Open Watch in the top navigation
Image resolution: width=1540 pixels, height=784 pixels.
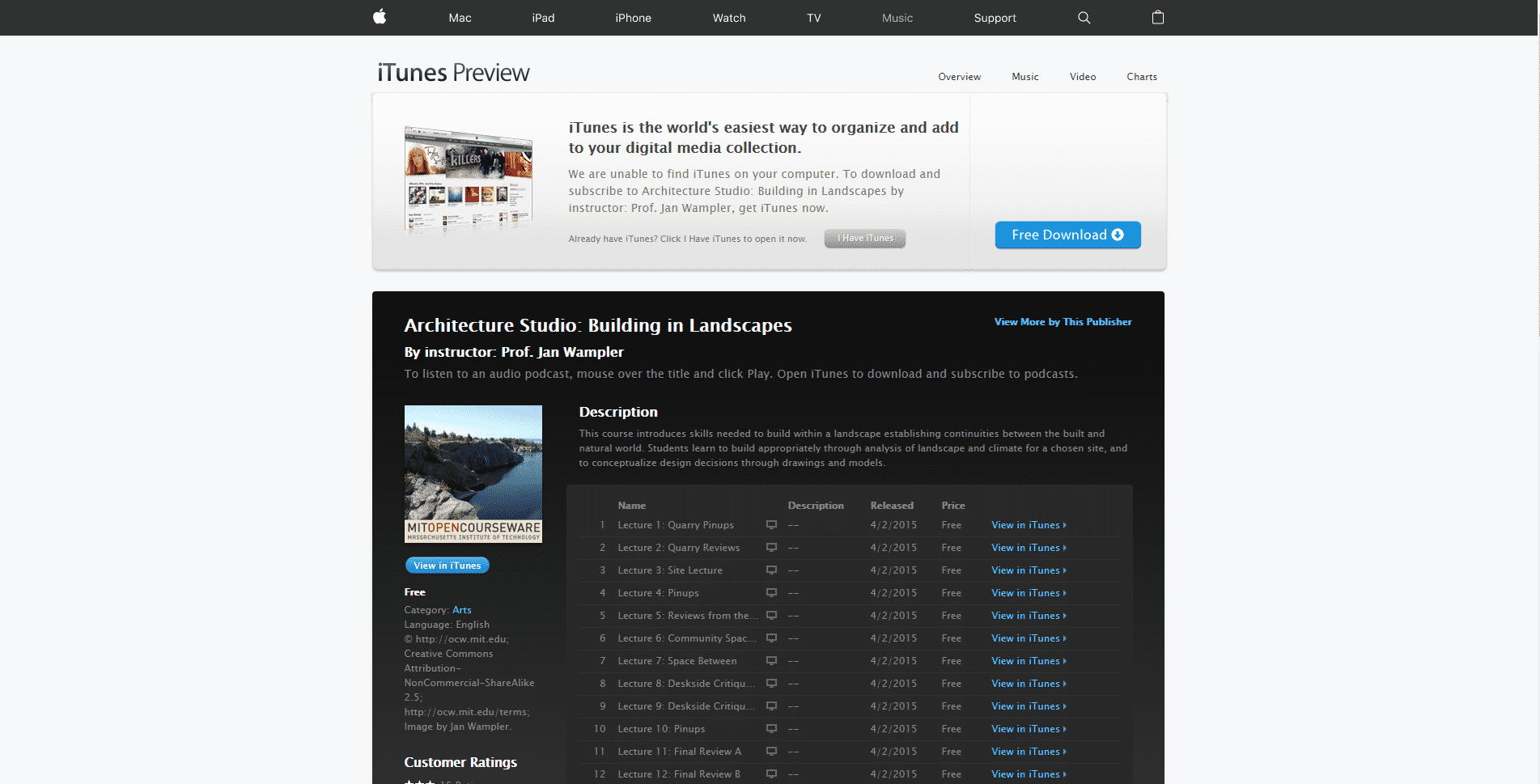coord(729,18)
